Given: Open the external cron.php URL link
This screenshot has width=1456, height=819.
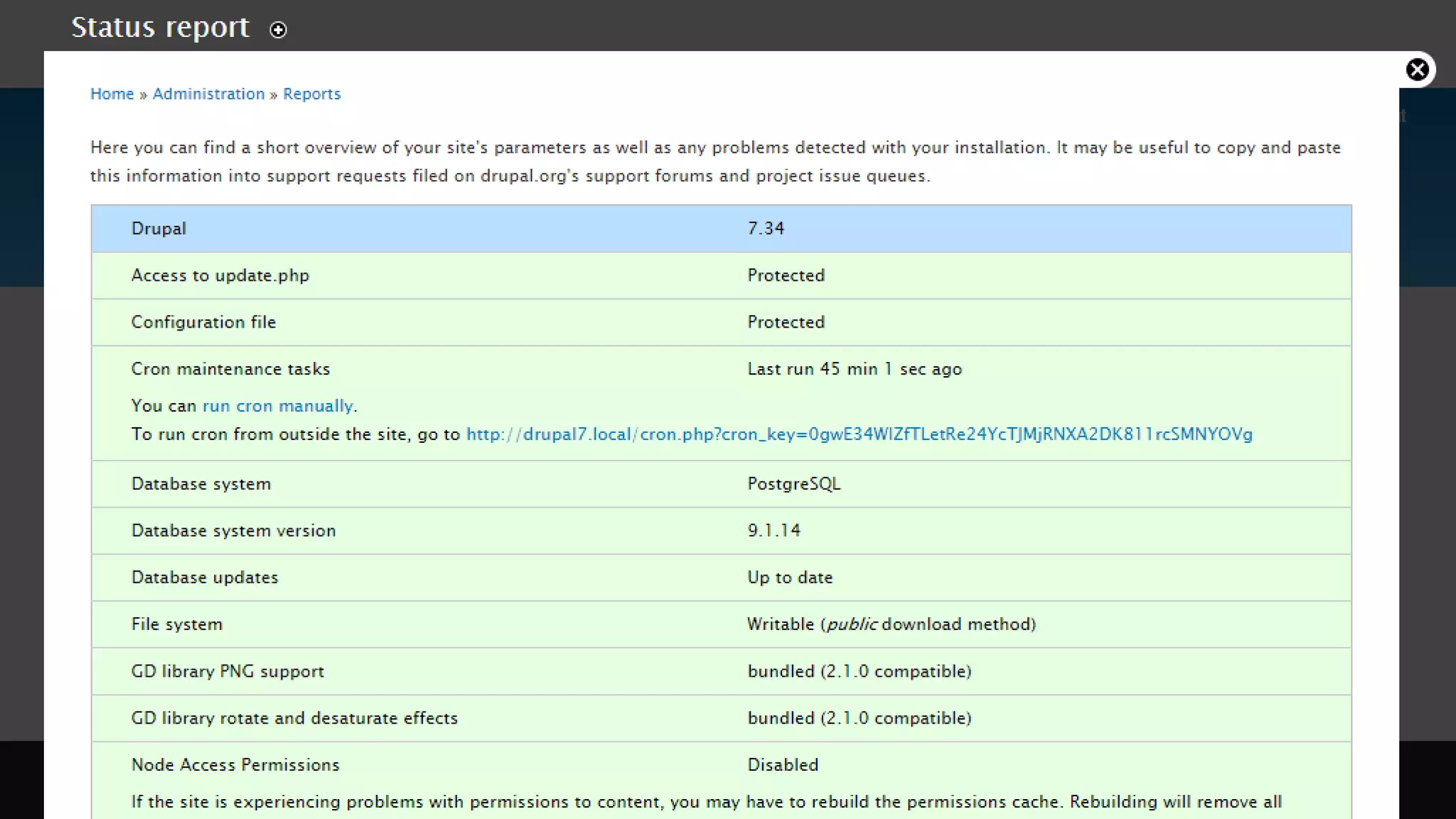Looking at the screenshot, I should pos(859,434).
